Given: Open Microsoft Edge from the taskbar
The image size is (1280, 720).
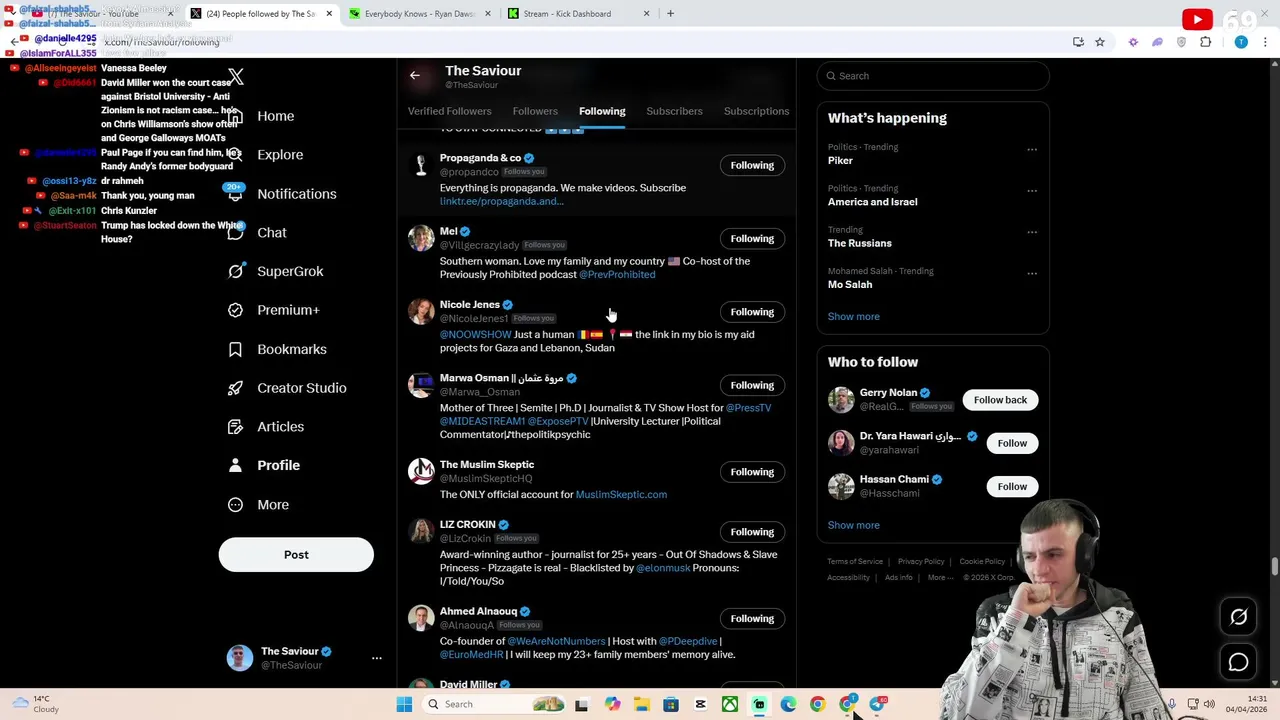Looking at the screenshot, I should (x=788, y=704).
